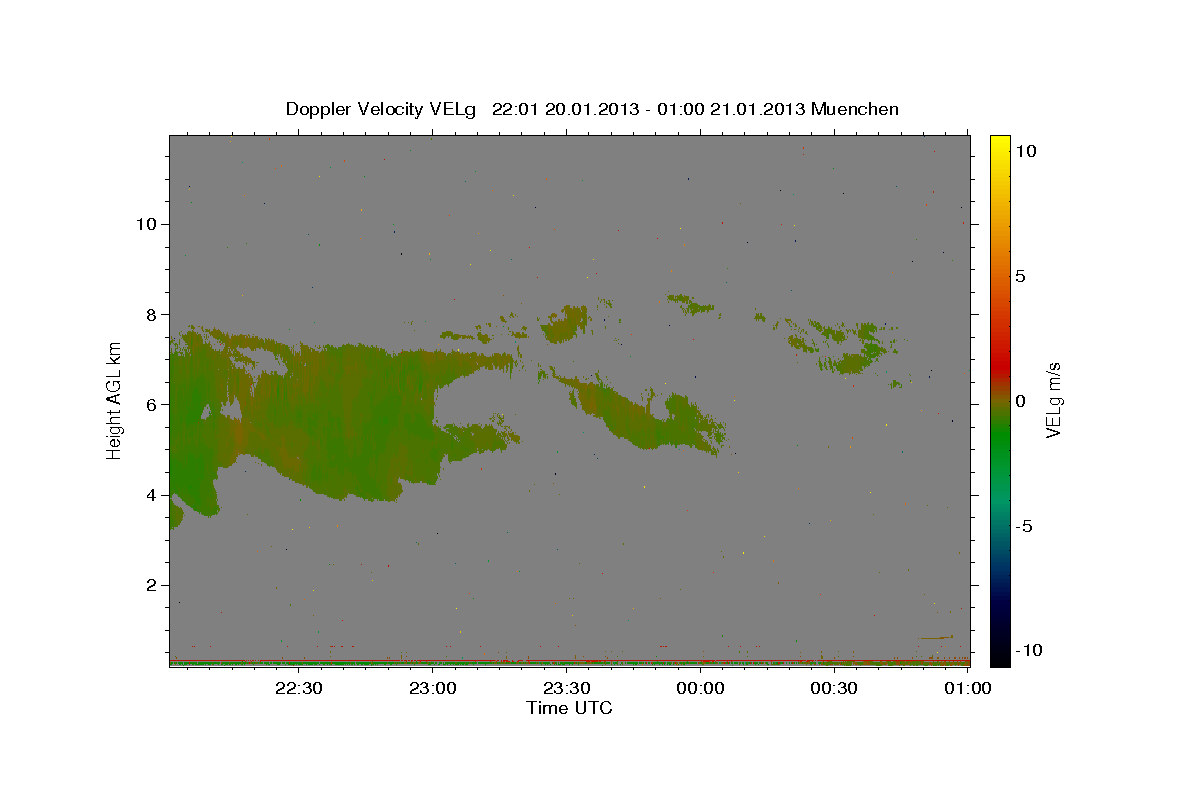Screen dimensions: 1200x800
Task: Click the '23:30' time tick label
Action: 566,687
